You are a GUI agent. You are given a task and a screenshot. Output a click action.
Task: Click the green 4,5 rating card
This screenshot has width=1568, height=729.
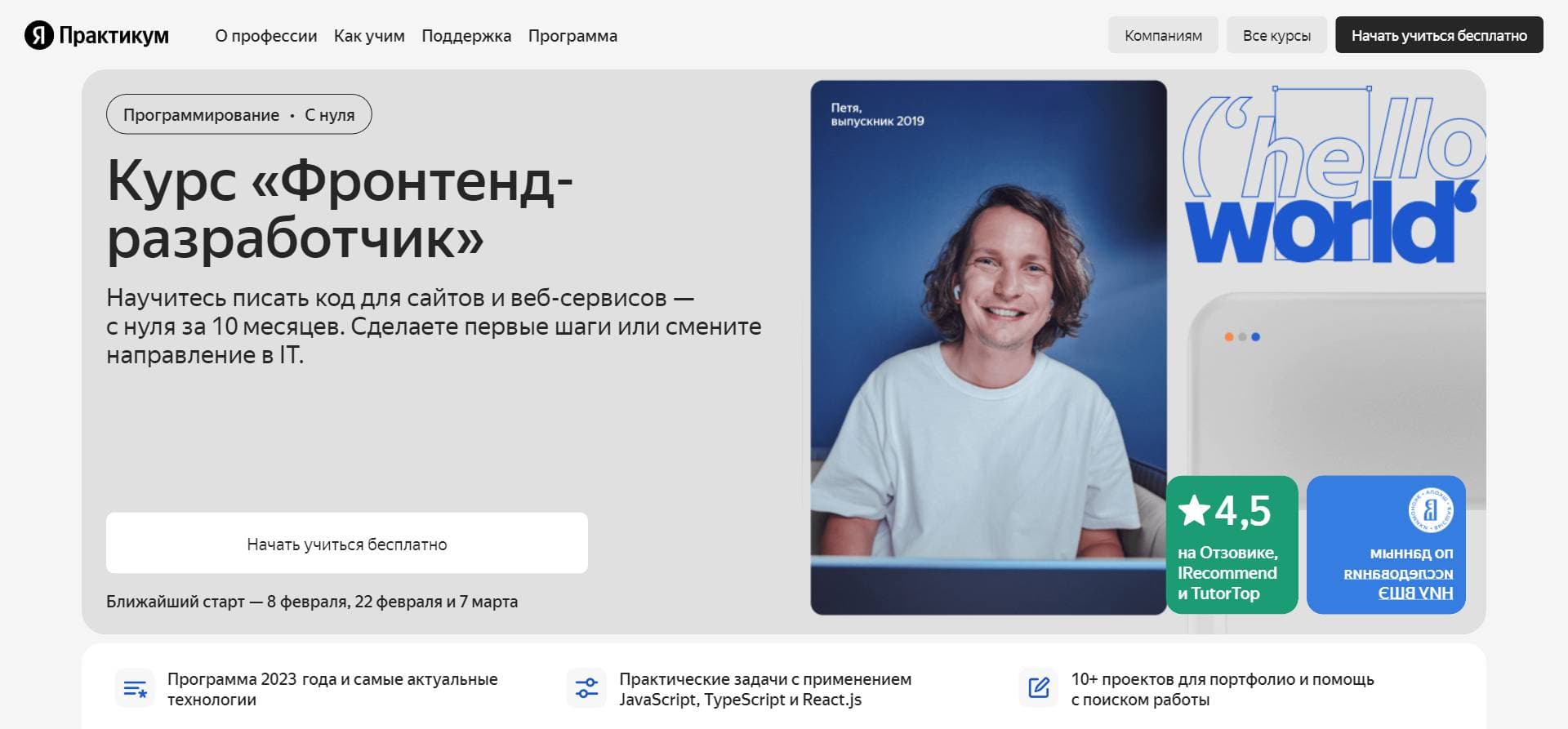(1232, 545)
